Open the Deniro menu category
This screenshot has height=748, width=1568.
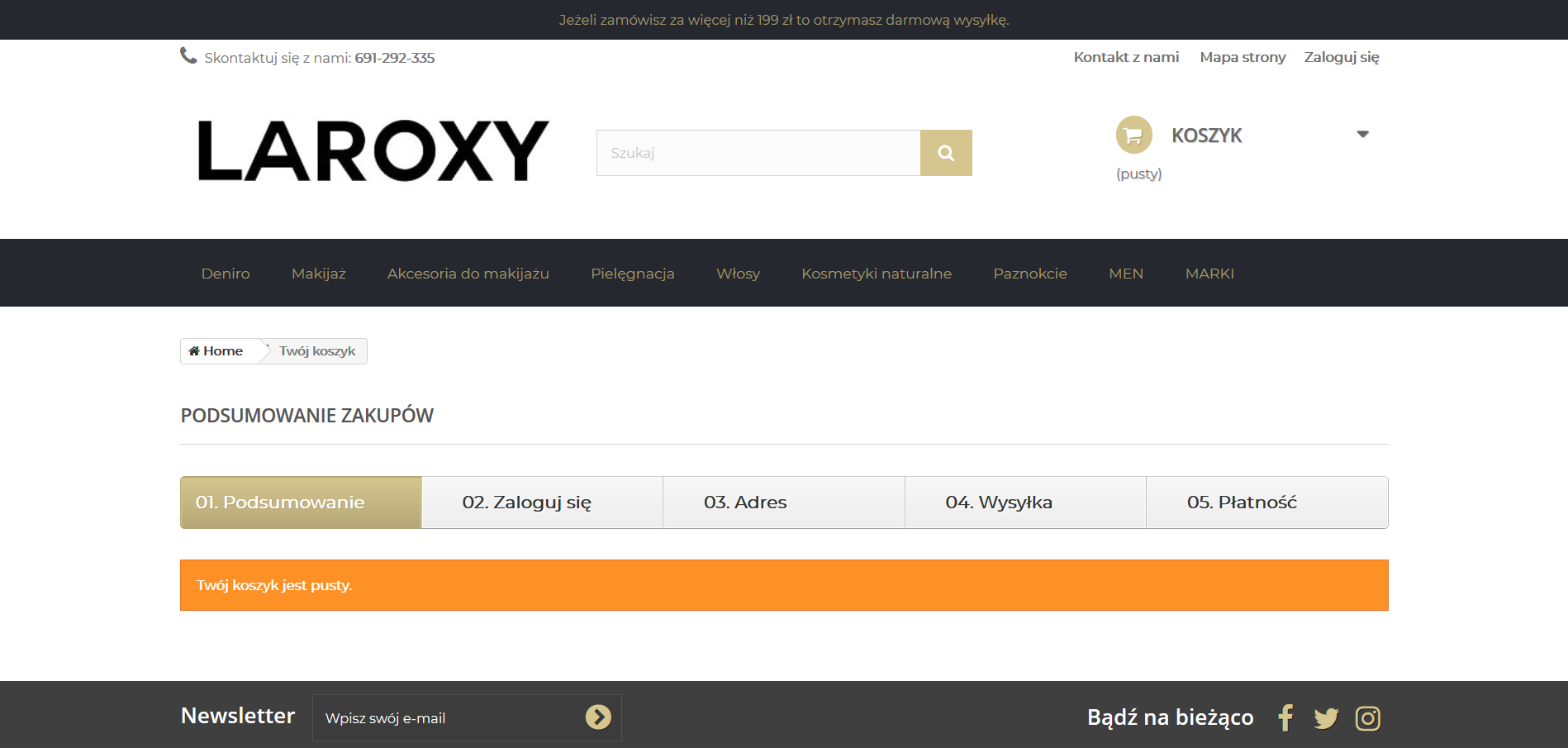226,274
